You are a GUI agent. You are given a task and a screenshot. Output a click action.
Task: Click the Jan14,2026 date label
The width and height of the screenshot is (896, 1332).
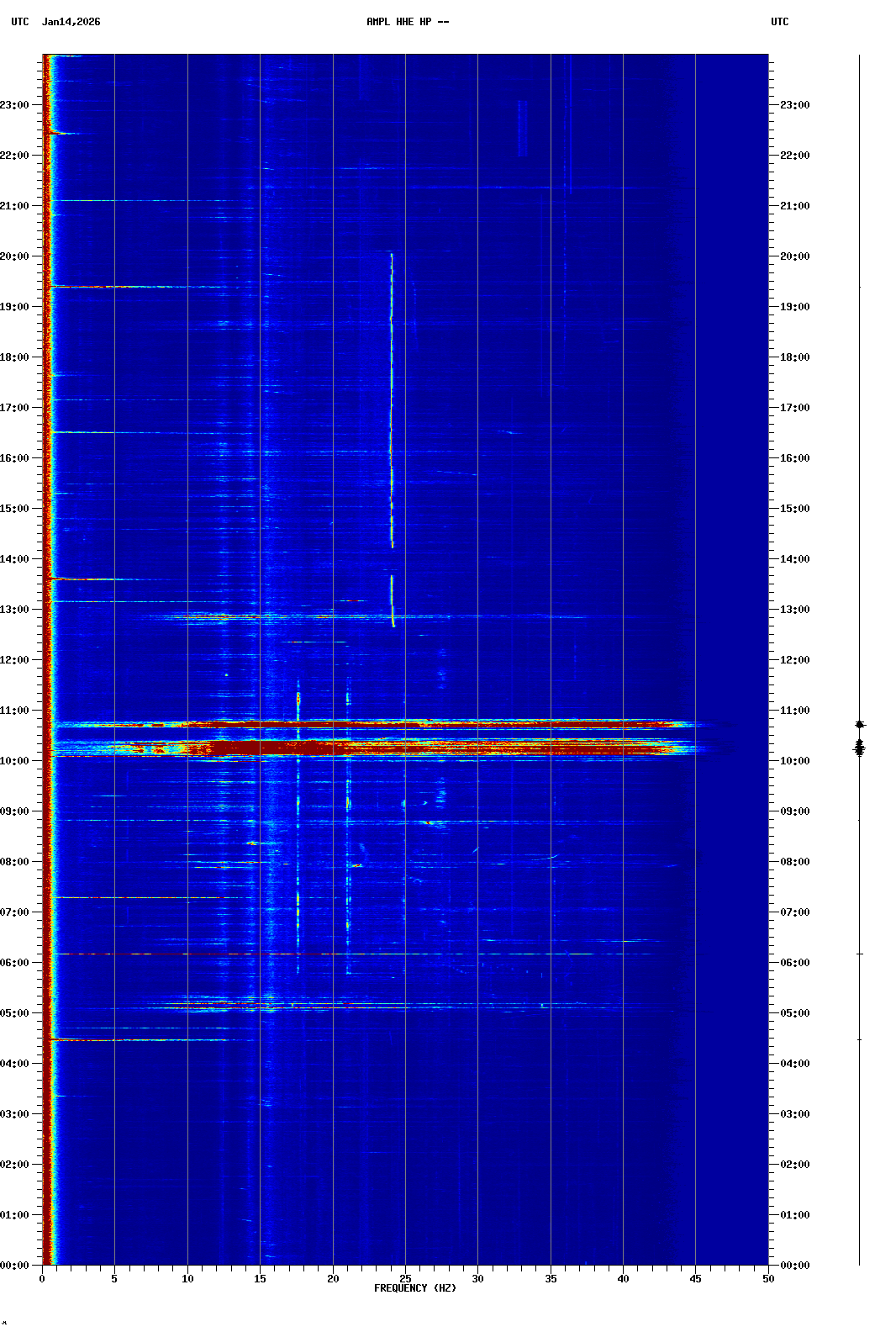click(x=71, y=22)
